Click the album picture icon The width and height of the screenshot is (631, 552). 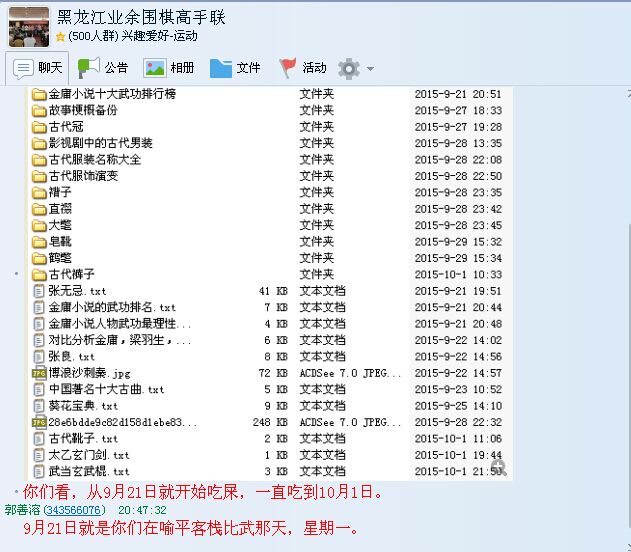click(155, 68)
